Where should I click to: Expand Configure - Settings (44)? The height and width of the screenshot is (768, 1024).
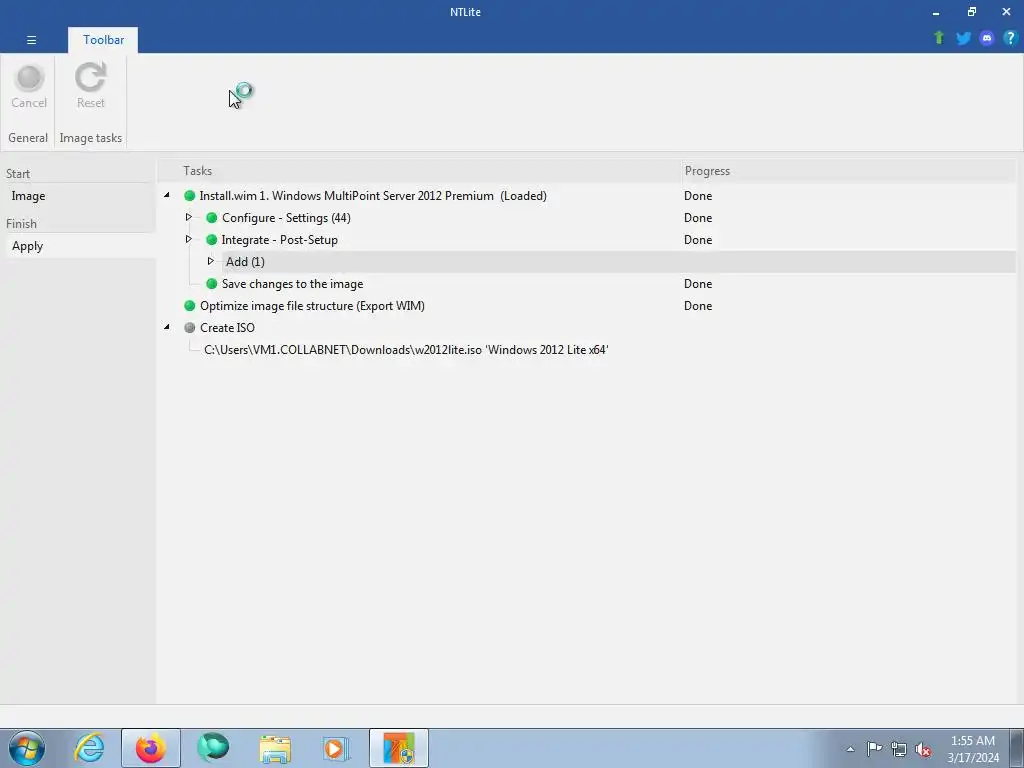coord(188,217)
